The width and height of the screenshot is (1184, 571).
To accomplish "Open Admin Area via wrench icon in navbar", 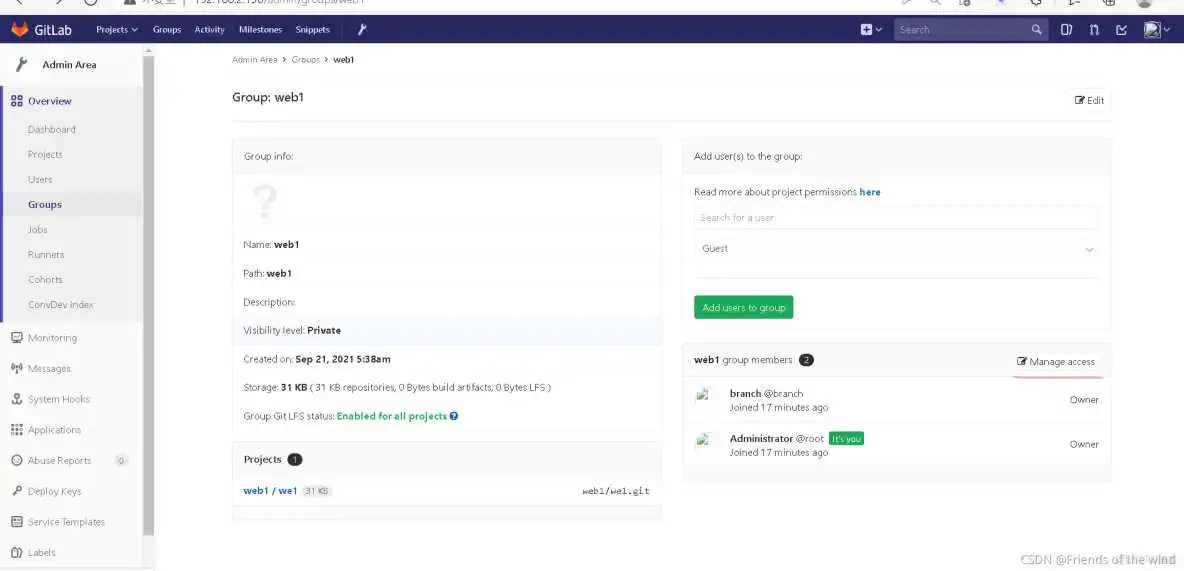I will tap(362, 29).
